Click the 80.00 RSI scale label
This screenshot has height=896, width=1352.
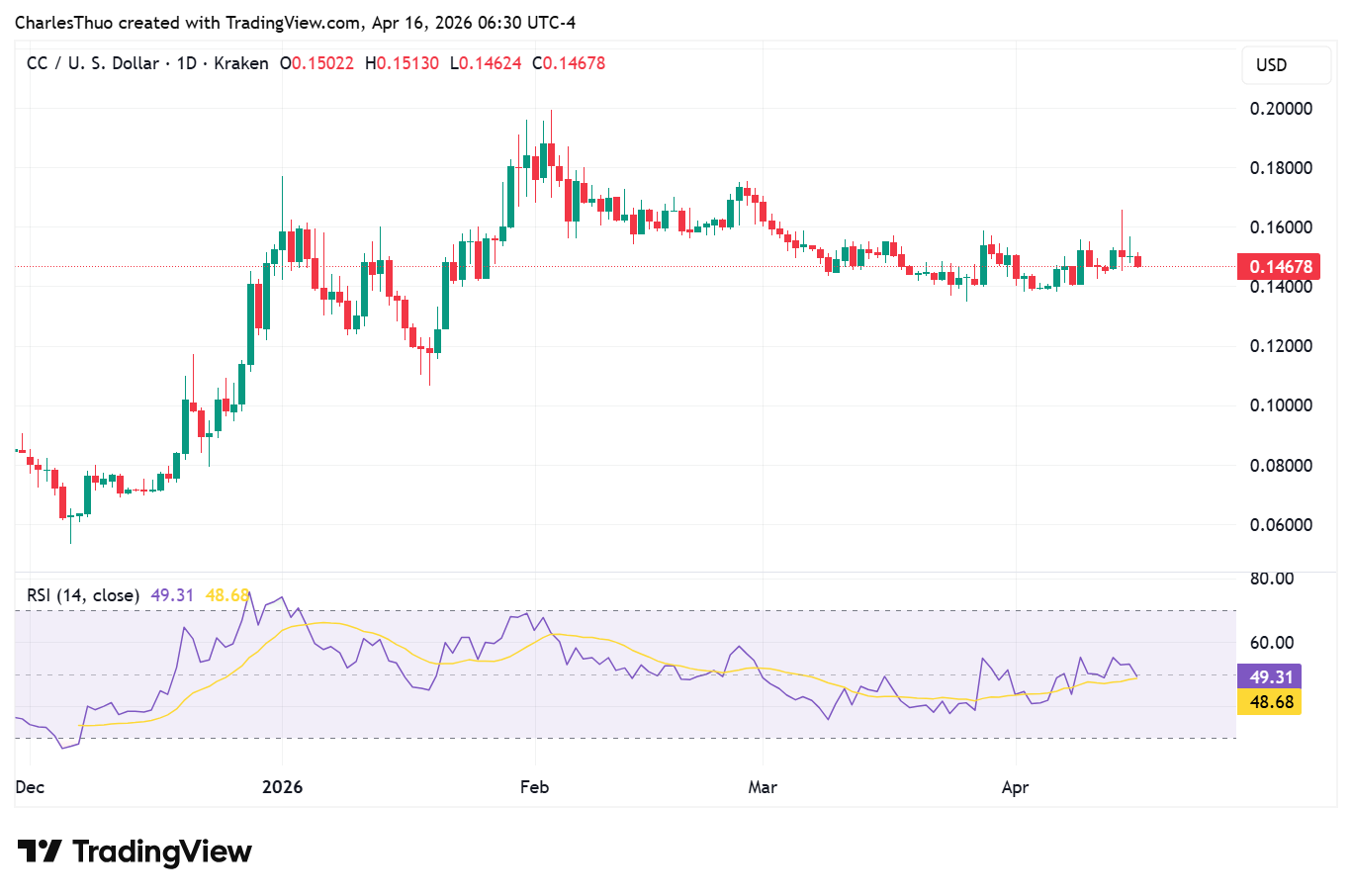(1272, 579)
